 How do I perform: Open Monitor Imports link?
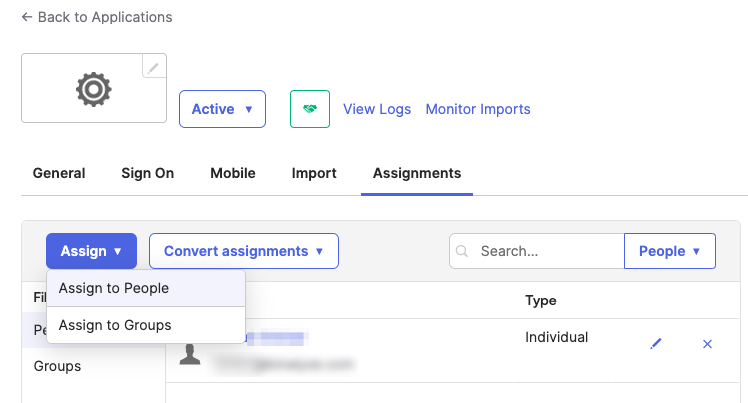478,109
